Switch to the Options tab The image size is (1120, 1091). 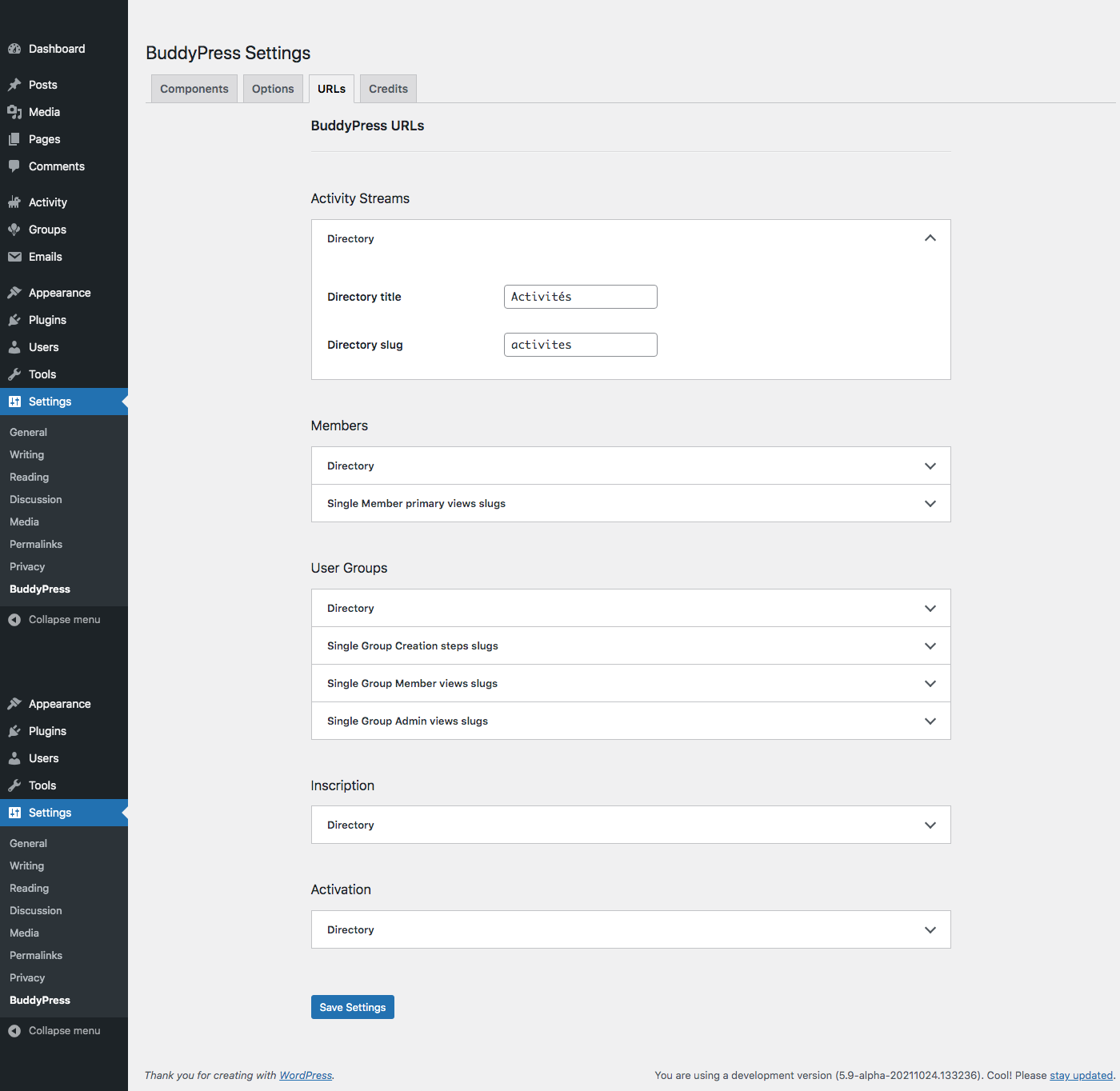point(273,89)
